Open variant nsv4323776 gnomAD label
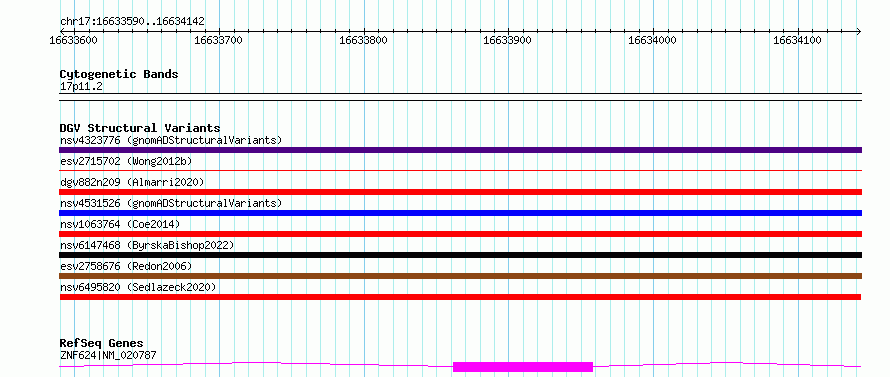This screenshot has height=377, width=890. (171, 140)
